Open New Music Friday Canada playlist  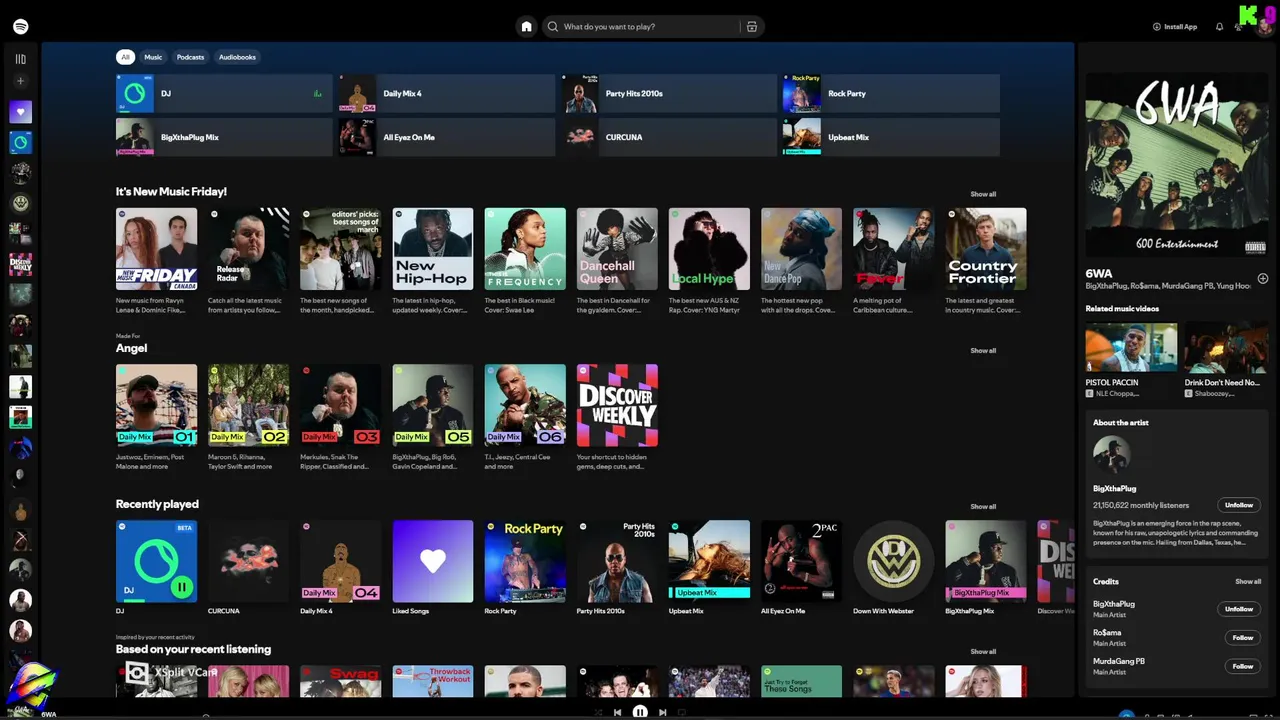point(156,249)
